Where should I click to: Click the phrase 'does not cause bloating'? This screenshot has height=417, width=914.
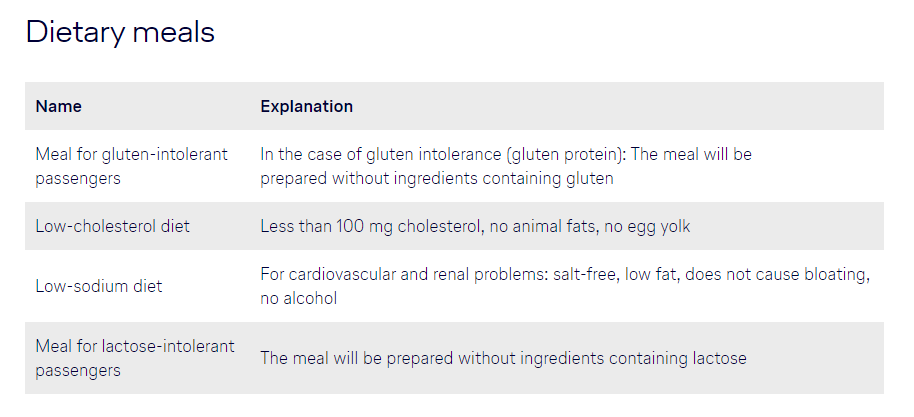click(785, 274)
